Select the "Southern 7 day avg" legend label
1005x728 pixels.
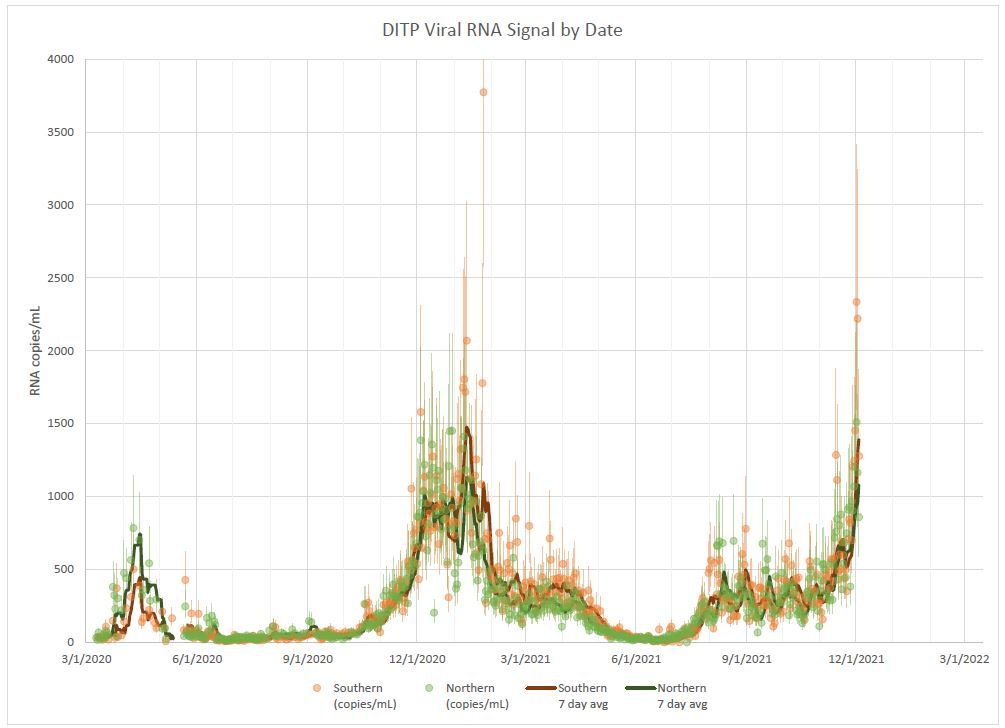click(x=582, y=696)
